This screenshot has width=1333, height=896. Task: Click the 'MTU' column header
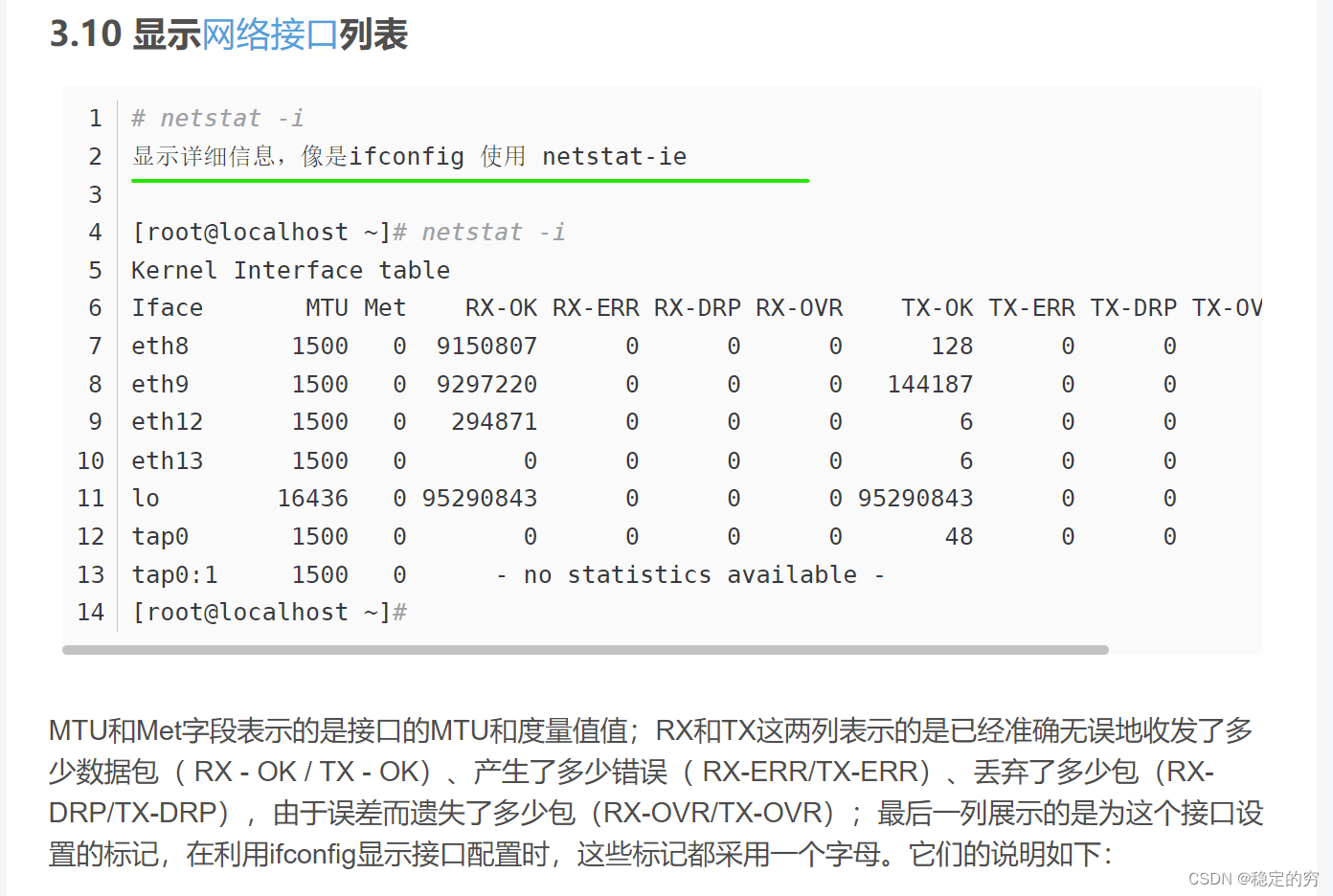click(x=327, y=307)
